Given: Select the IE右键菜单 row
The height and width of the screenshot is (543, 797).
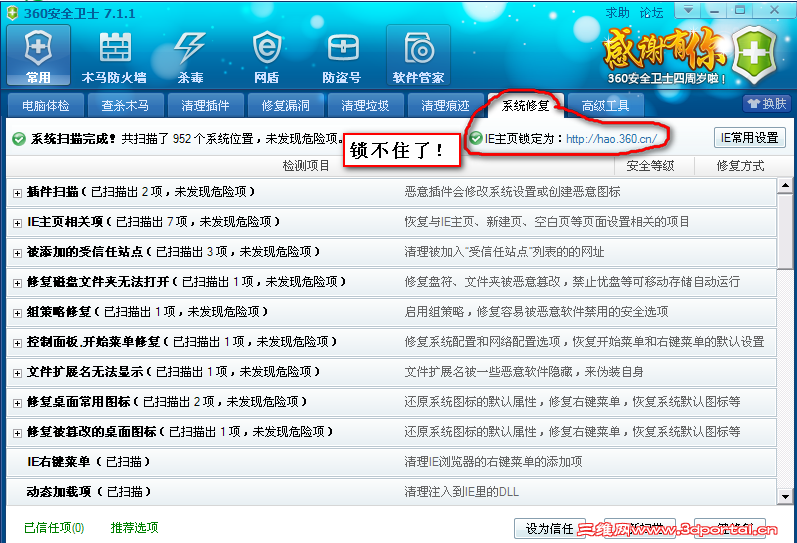Looking at the screenshot, I should coord(391,462).
